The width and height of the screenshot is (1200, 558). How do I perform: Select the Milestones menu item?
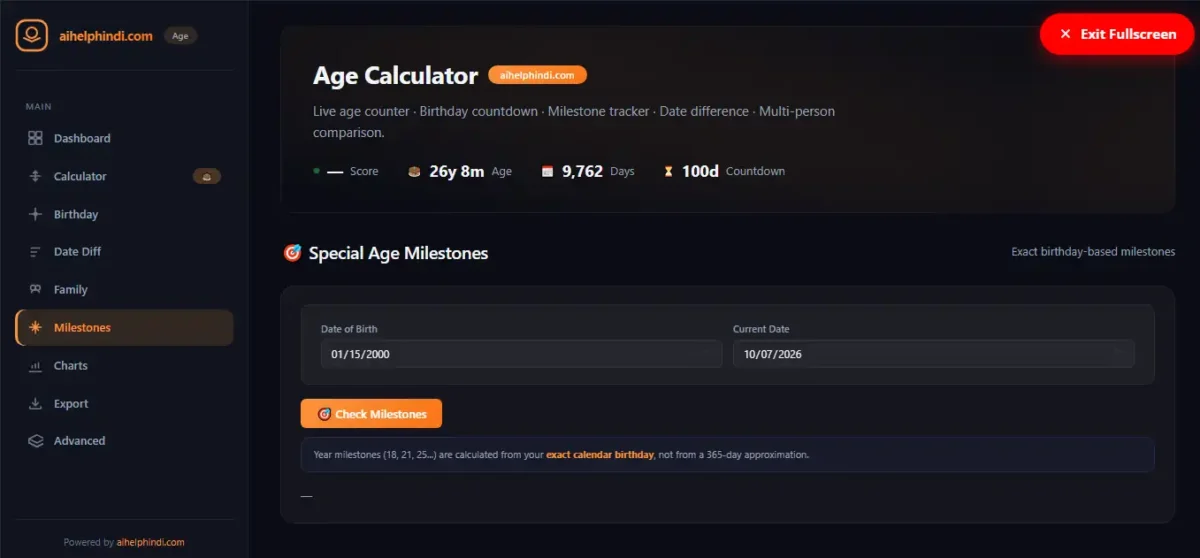point(125,328)
